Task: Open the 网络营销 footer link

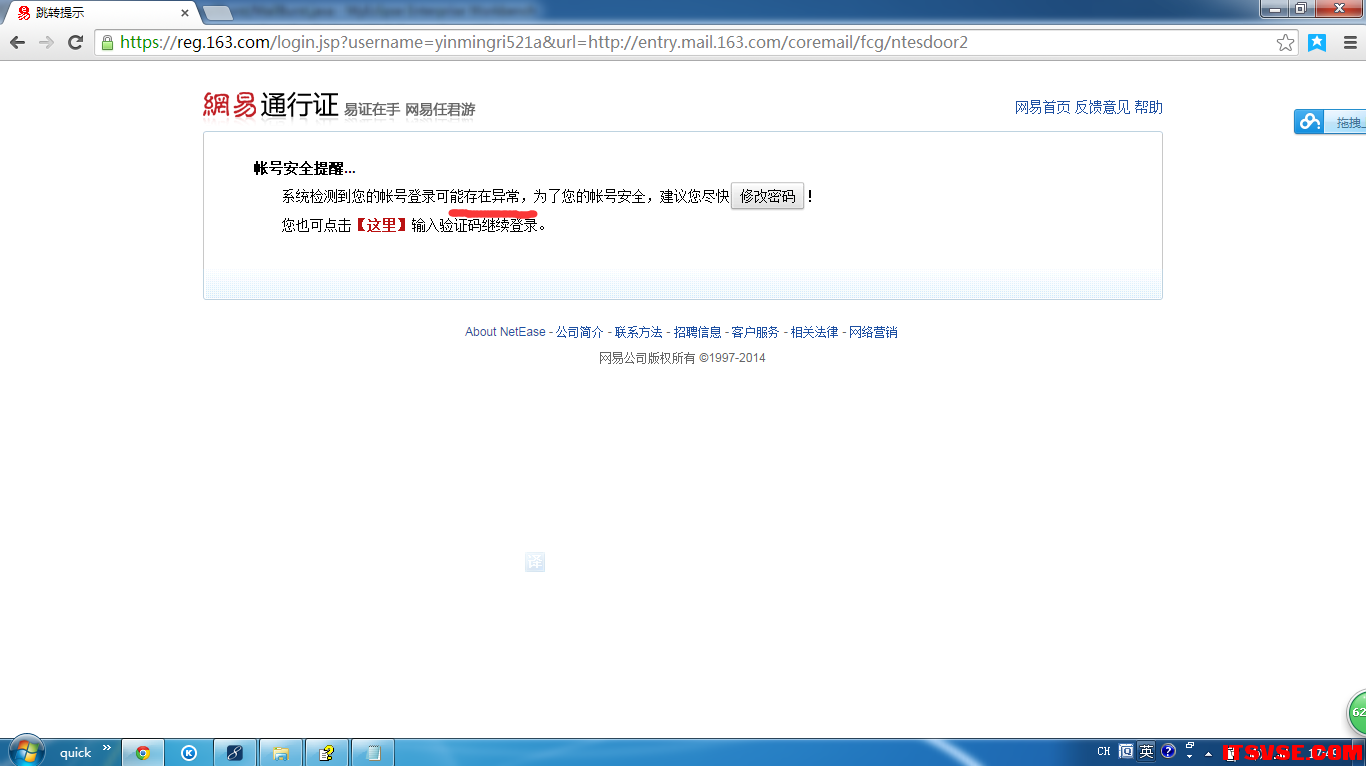Action: 873,332
